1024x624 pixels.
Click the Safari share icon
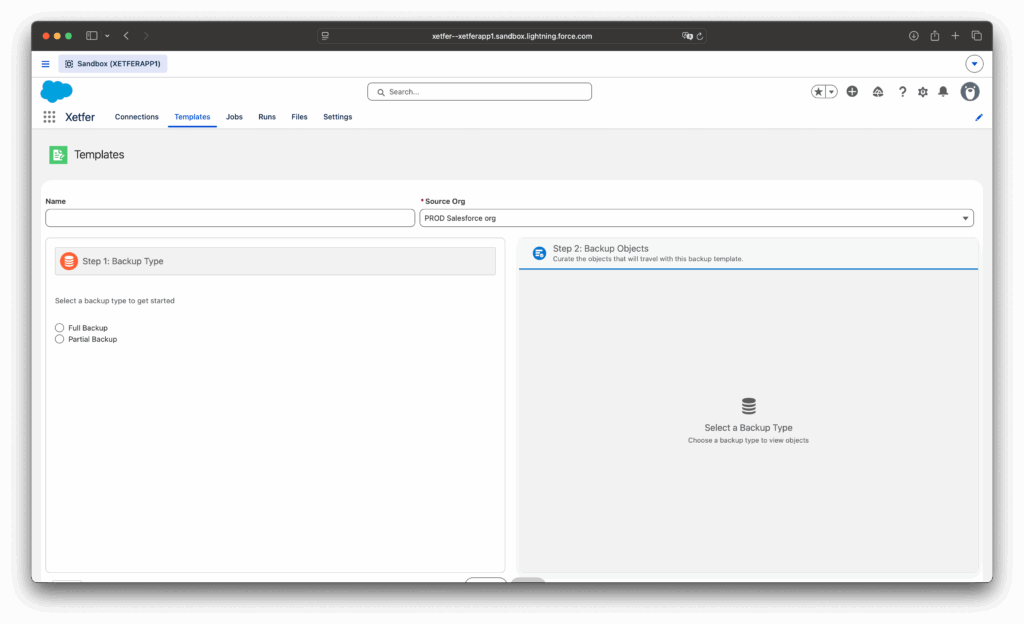click(935, 36)
